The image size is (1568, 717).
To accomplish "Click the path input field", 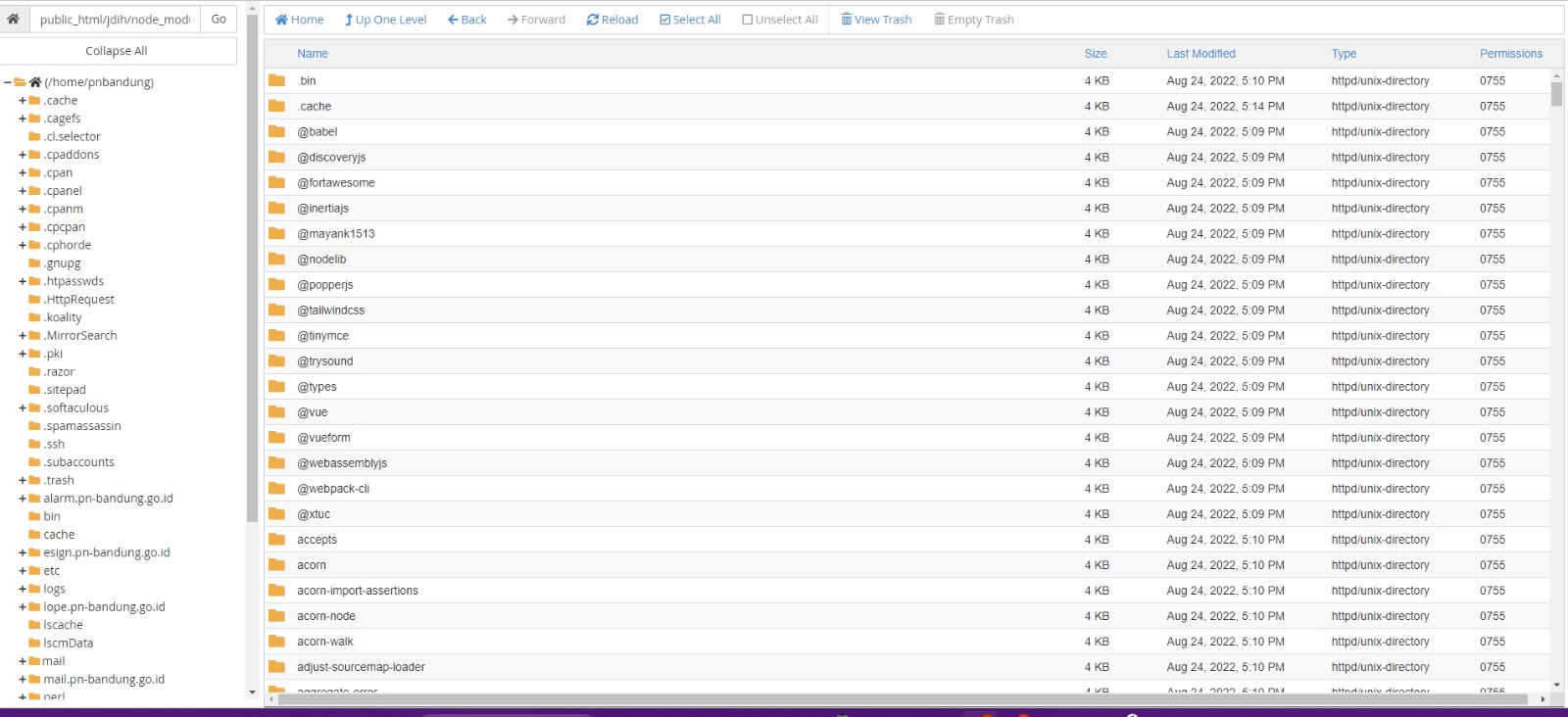I will tap(115, 20).
